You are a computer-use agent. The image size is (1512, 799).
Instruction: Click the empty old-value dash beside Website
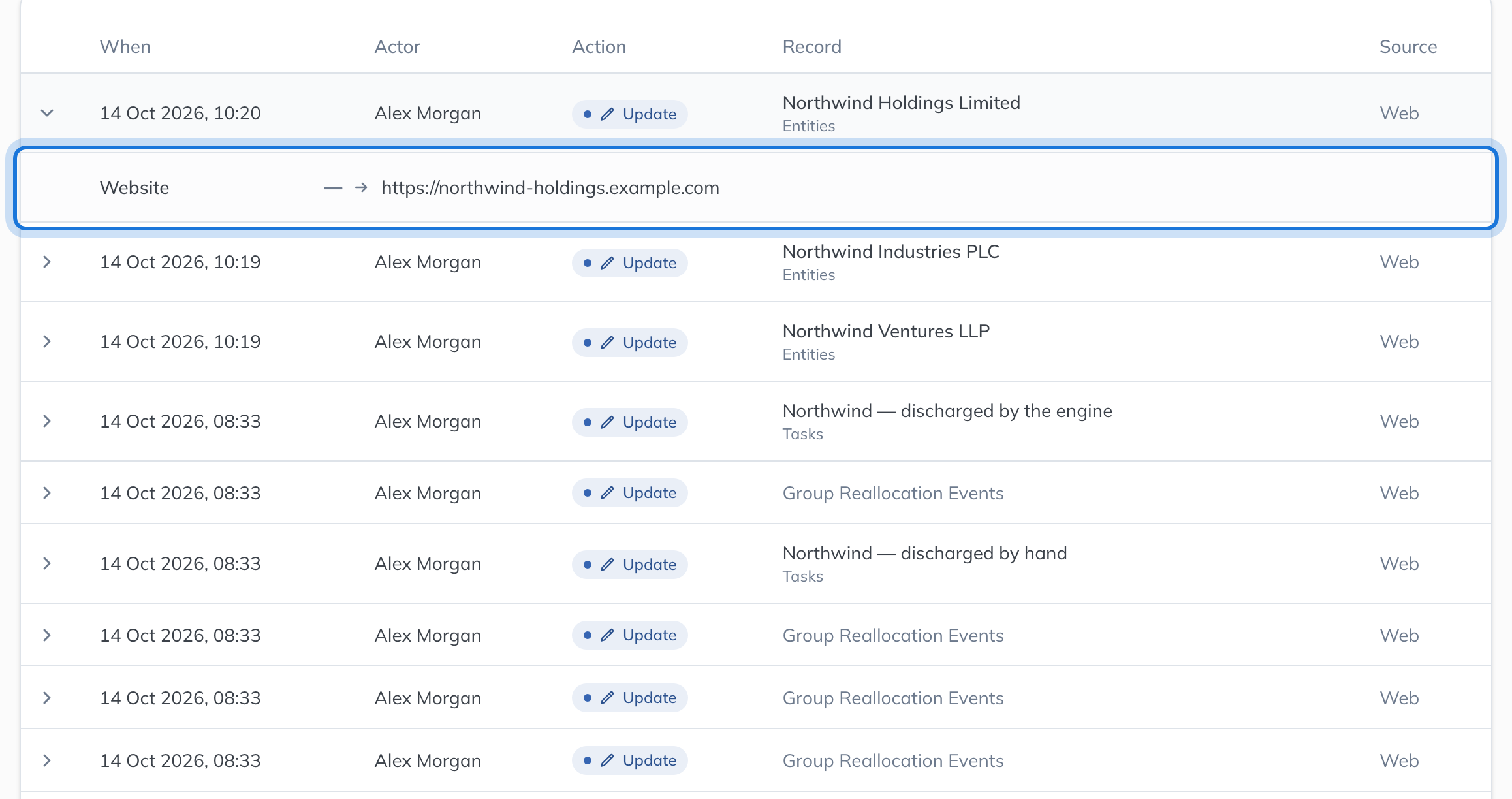coord(333,188)
